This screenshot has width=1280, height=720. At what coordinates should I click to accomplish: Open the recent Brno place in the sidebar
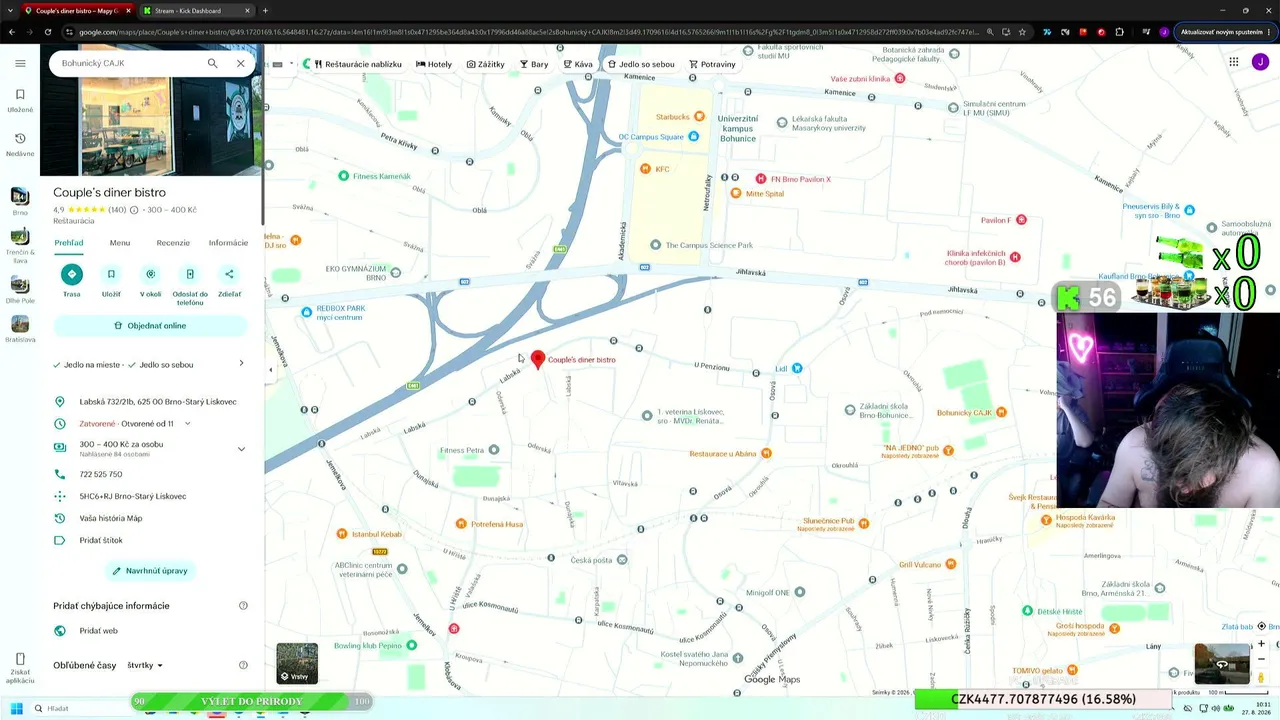coord(20,201)
